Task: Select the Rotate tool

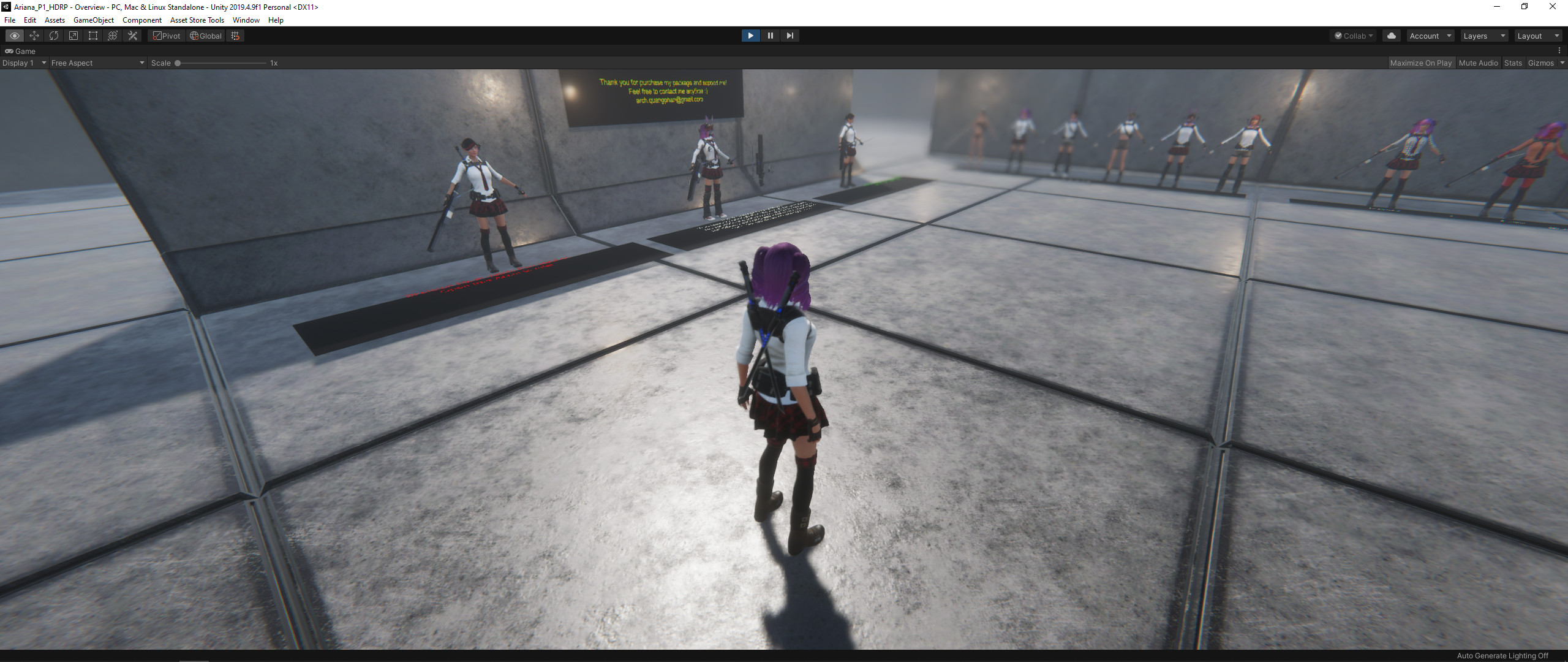Action: [x=54, y=36]
